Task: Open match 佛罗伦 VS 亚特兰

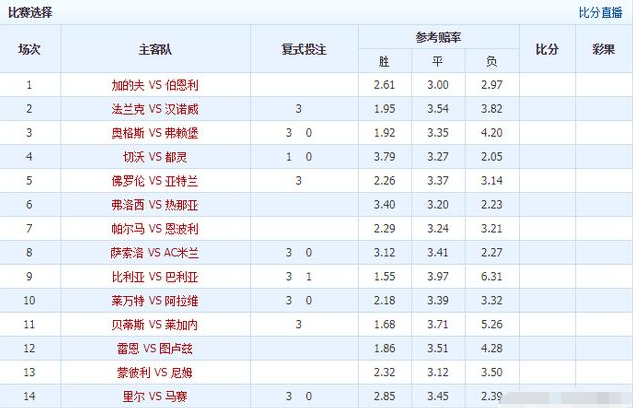Action: click(x=155, y=181)
